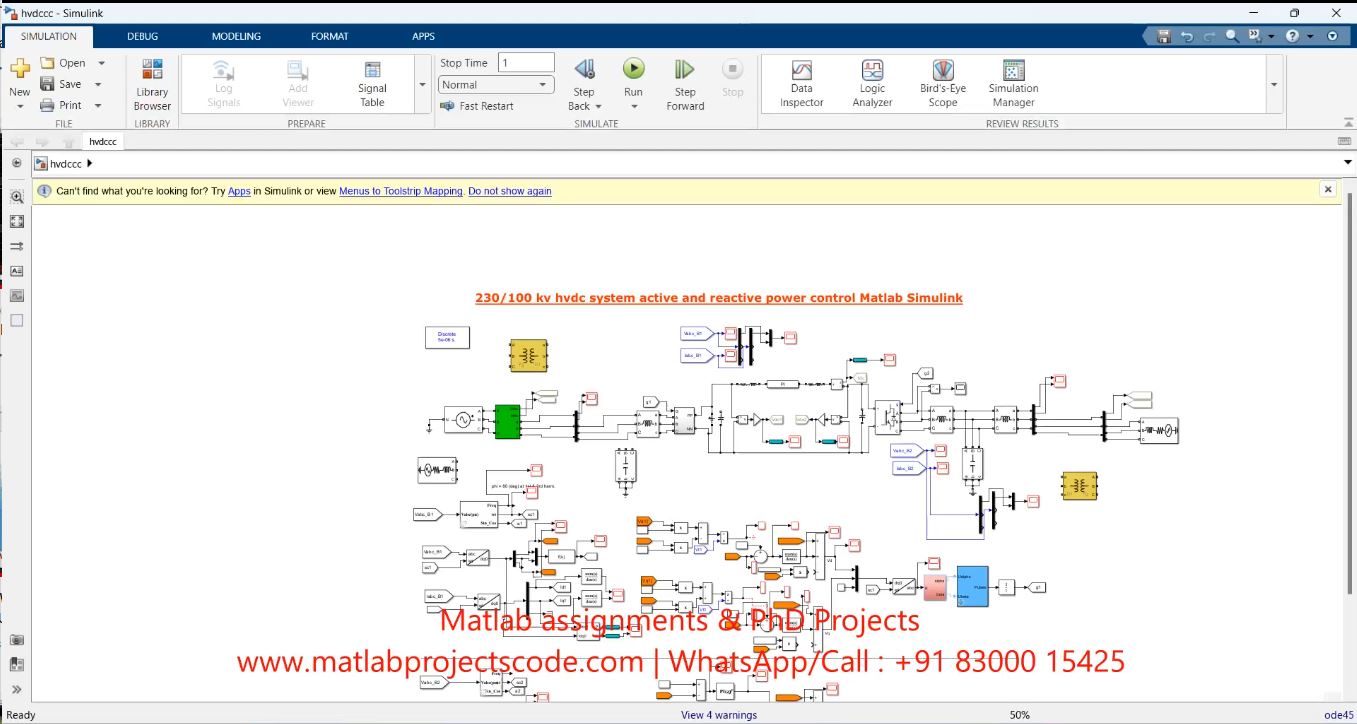
Task: Click the model title annotation
Action: click(718, 298)
